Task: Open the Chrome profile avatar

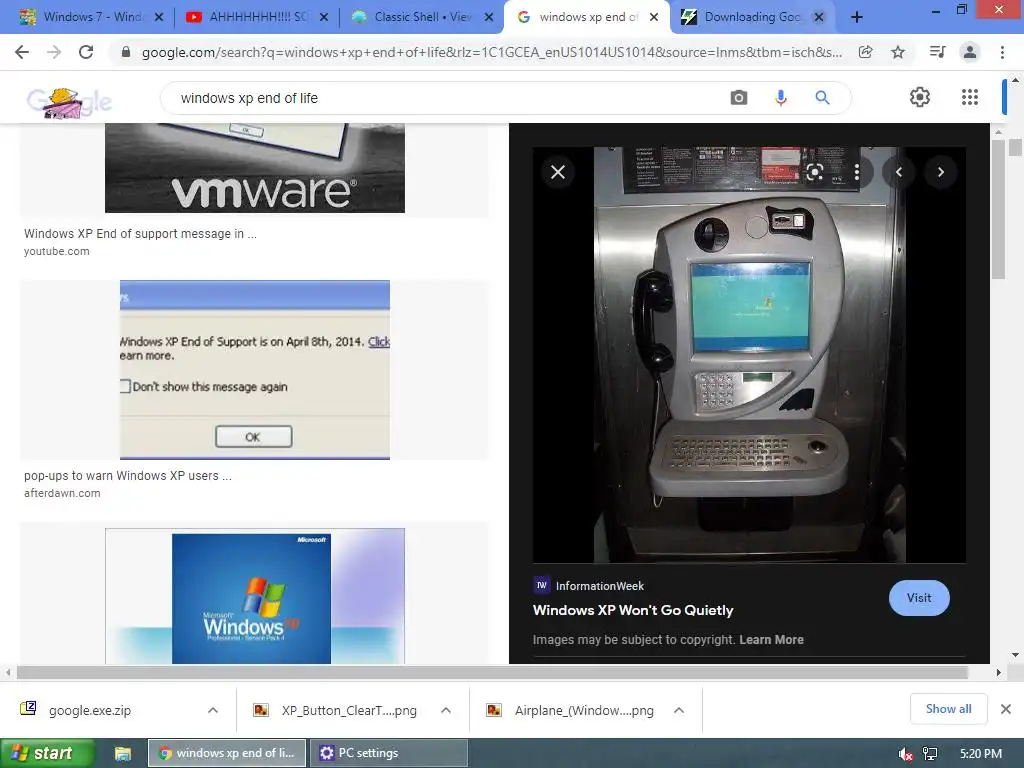Action: coord(970,52)
